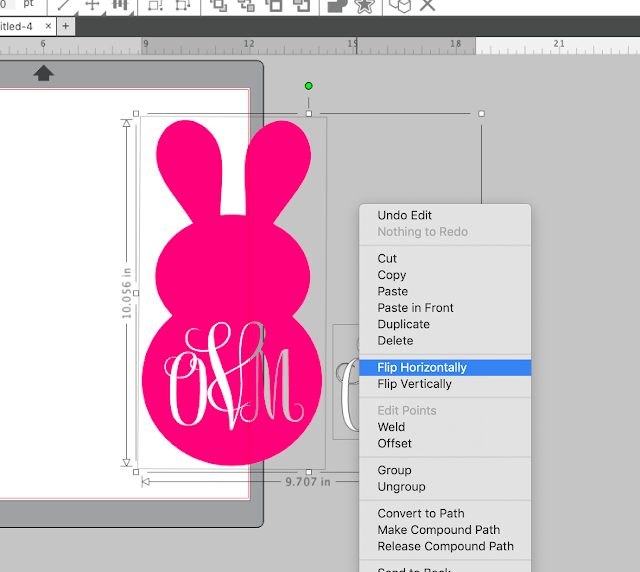This screenshot has width=640, height=572.
Task: Click the line style tool icon
Action: click(x=63, y=5)
